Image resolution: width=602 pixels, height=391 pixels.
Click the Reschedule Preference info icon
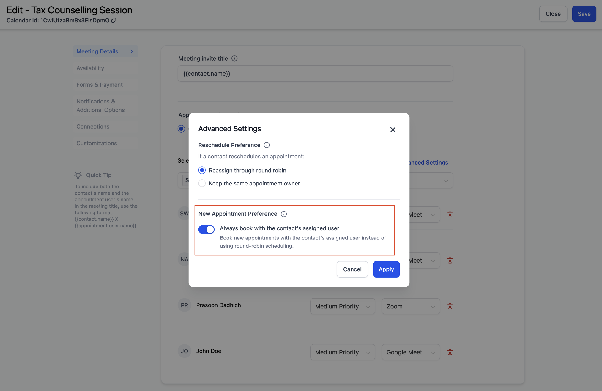(267, 145)
